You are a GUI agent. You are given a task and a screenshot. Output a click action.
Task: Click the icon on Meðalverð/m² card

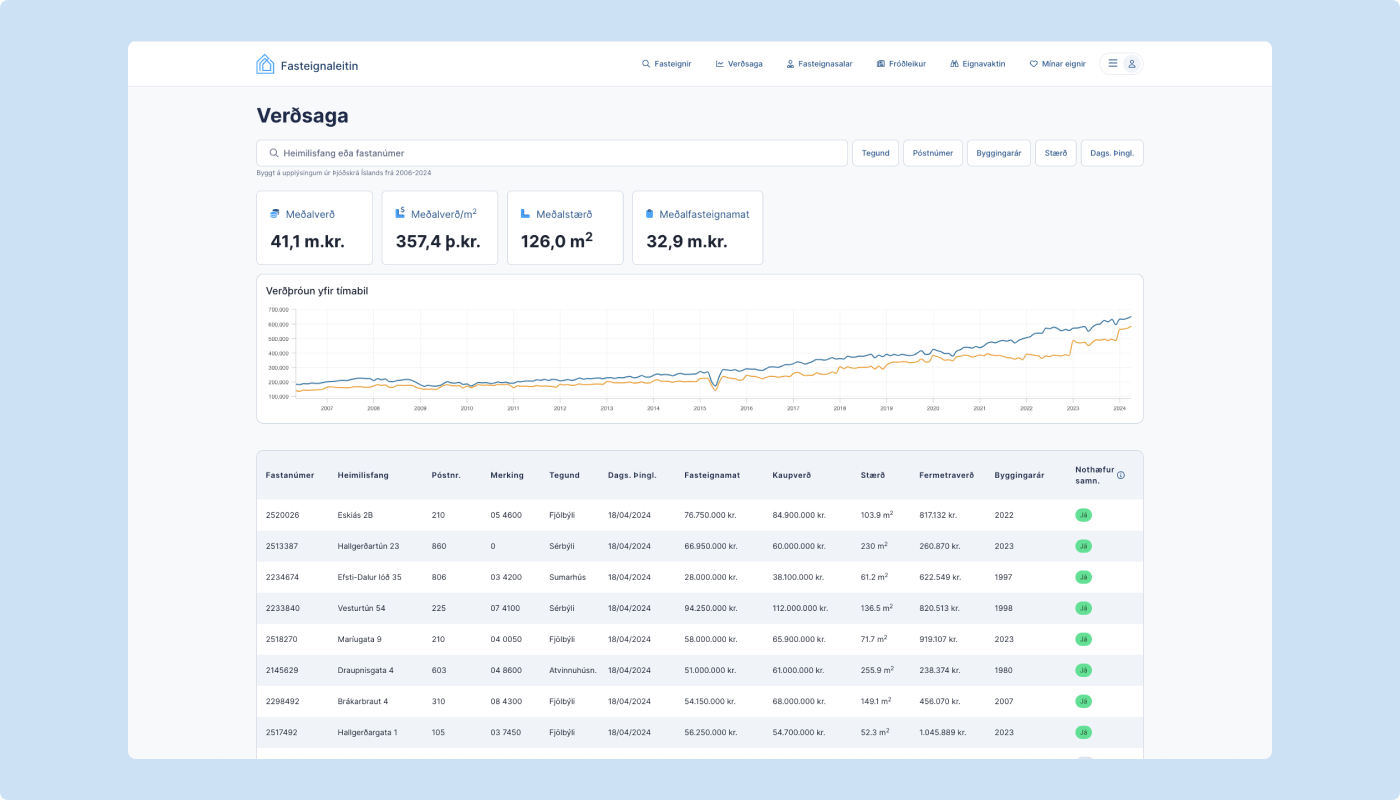400,213
